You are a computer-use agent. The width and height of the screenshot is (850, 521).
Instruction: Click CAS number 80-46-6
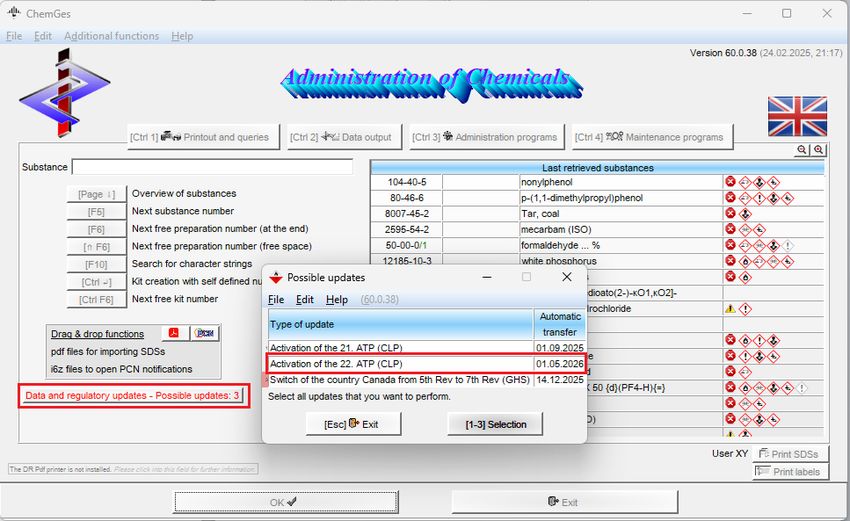(x=407, y=198)
